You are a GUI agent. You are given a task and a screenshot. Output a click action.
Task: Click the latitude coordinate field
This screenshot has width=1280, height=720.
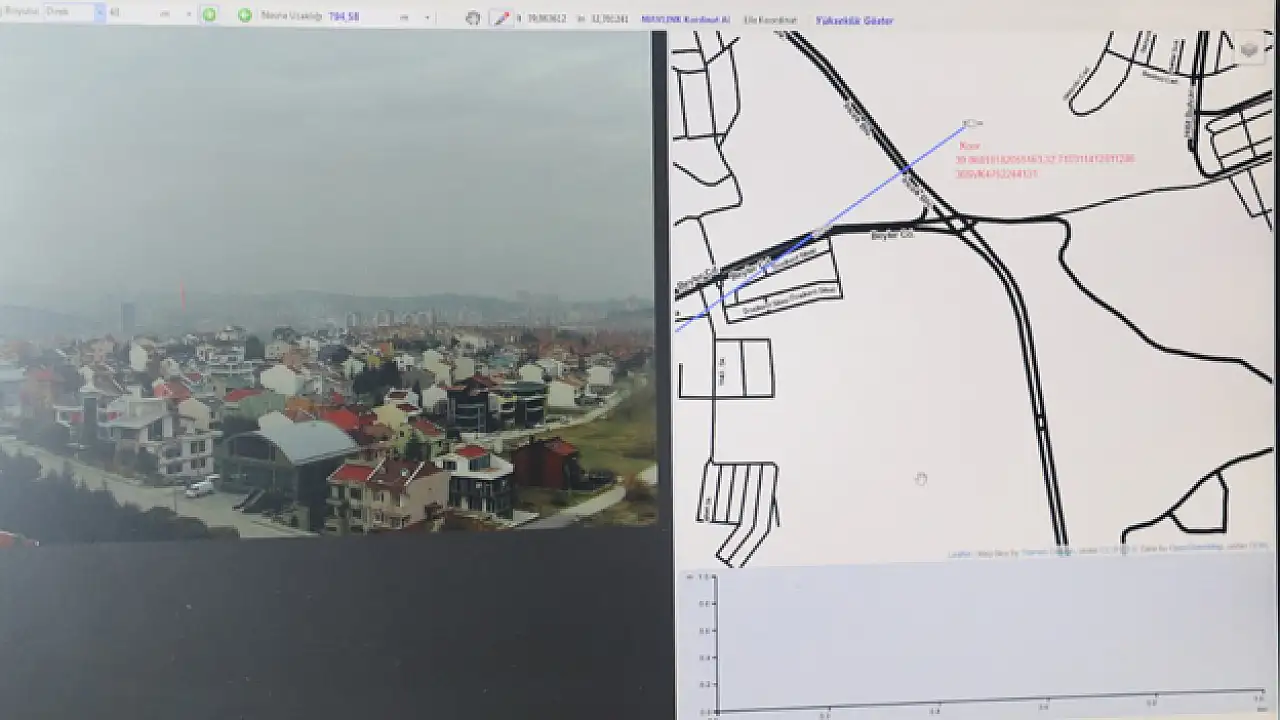coord(548,19)
